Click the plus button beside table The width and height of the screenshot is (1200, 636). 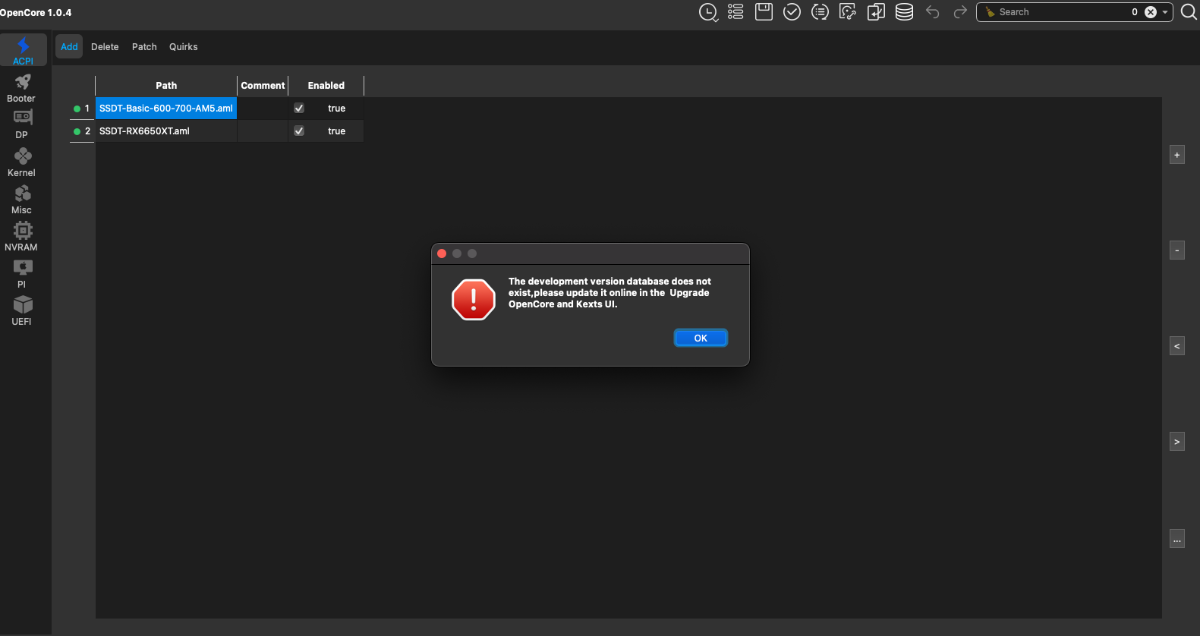tap(1177, 155)
